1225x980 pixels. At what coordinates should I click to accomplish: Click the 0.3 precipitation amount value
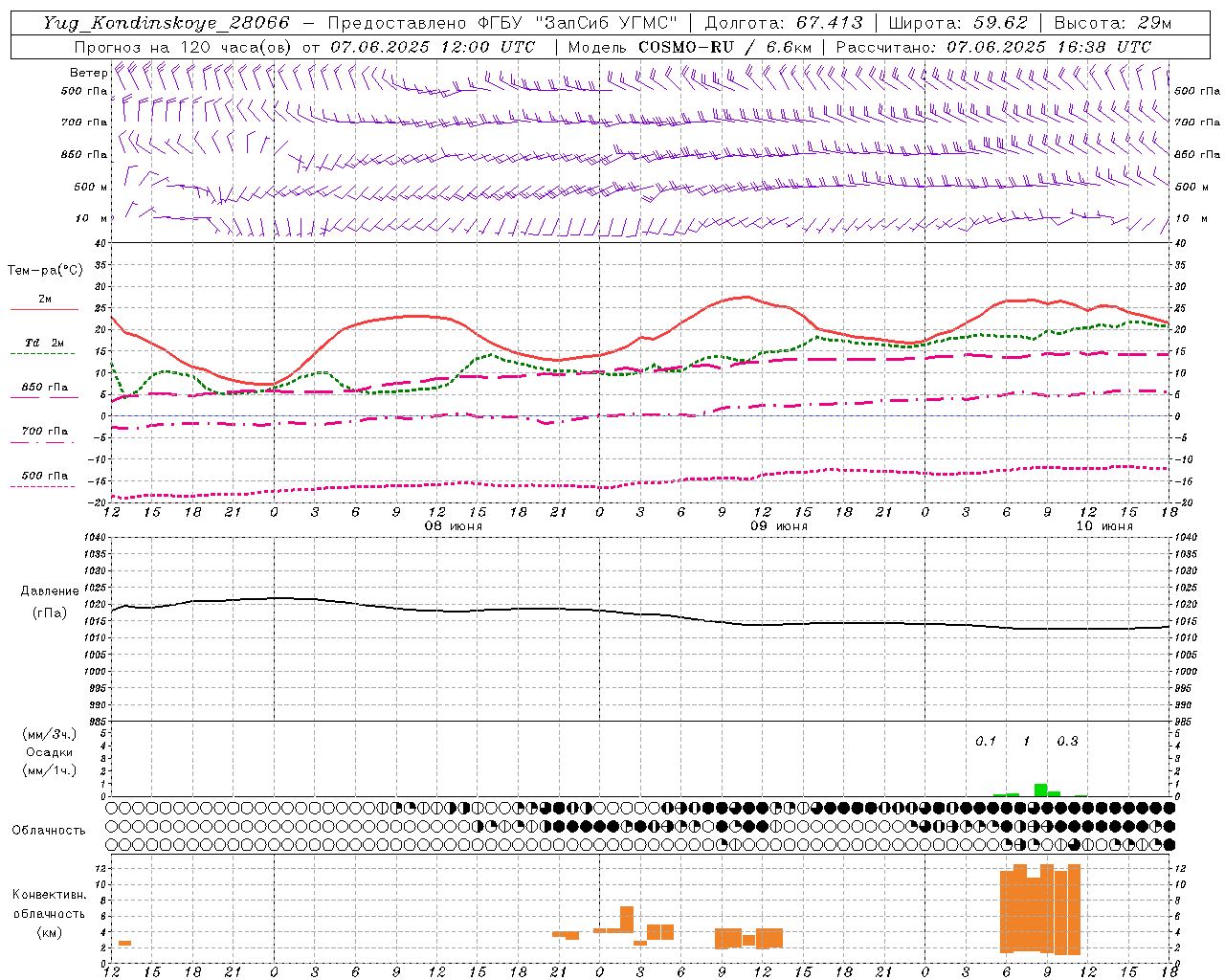coord(1067,741)
